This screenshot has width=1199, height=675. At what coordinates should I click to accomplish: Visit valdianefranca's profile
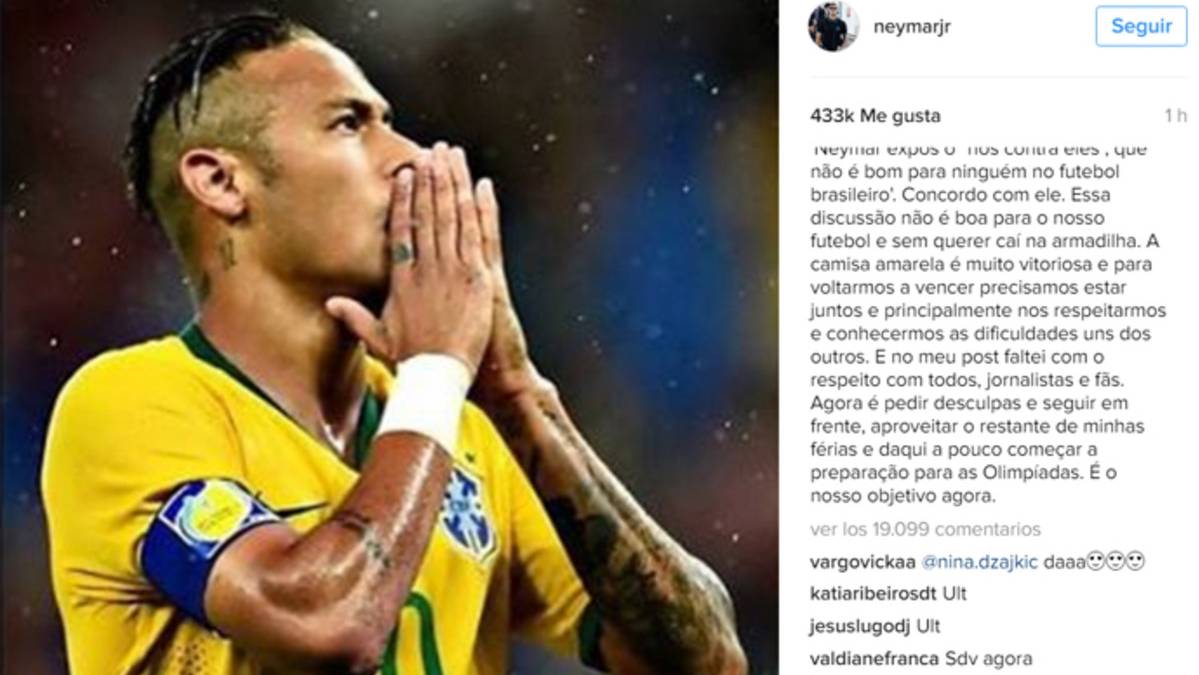click(874, 659)
